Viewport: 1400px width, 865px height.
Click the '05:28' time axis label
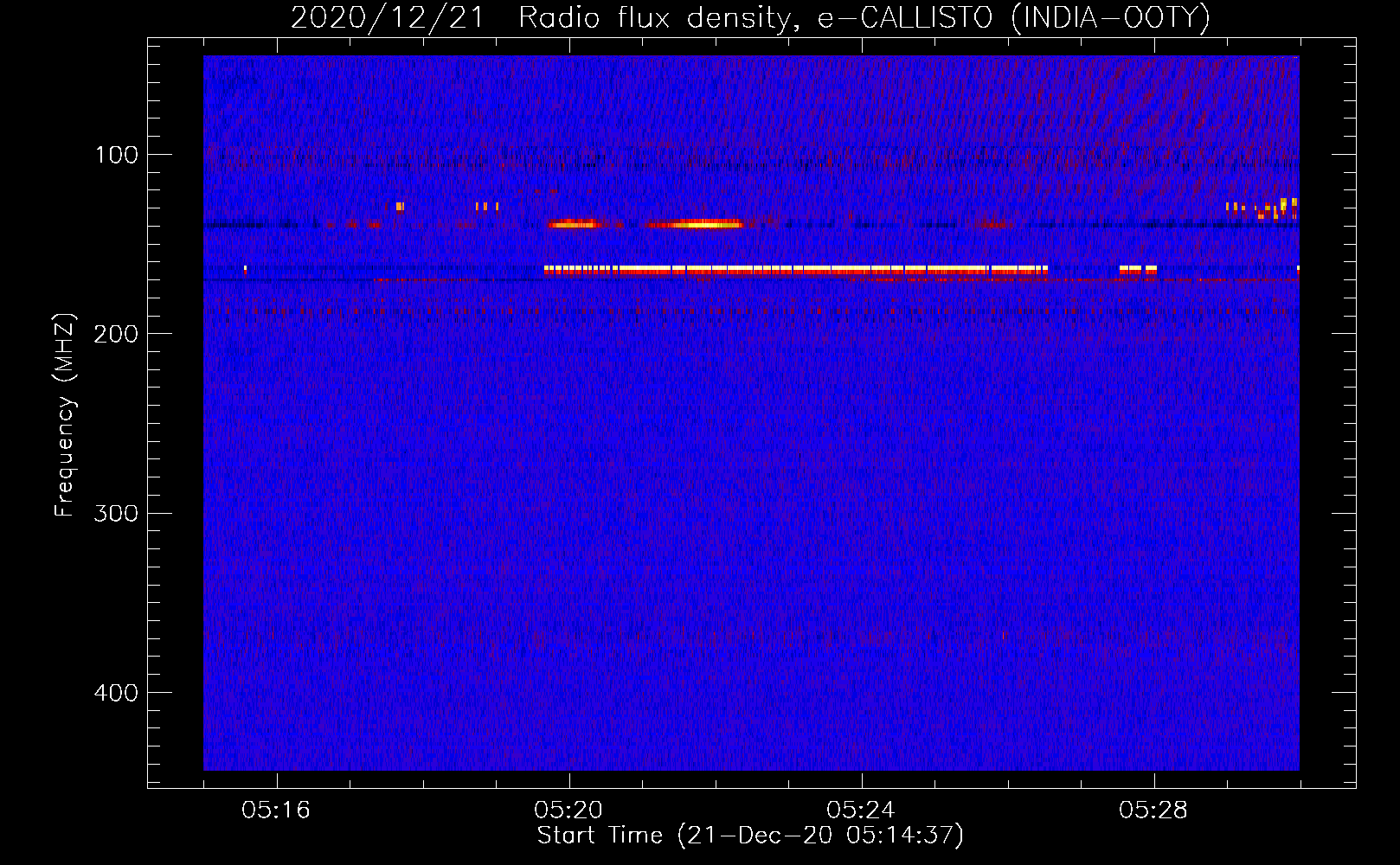1153,811
